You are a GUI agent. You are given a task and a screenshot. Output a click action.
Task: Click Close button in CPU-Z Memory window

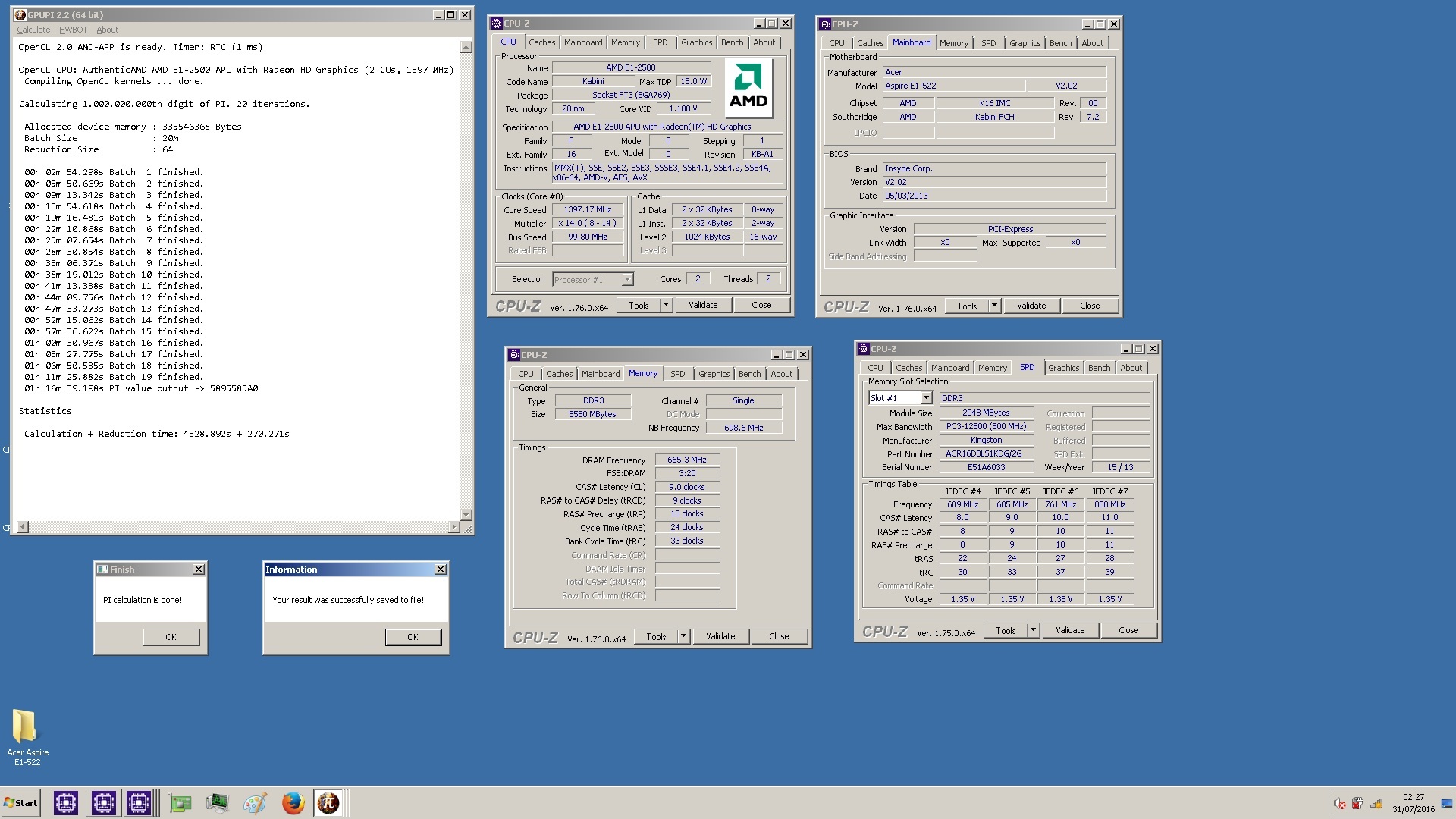pyautogui.click(x=779, y=636)
